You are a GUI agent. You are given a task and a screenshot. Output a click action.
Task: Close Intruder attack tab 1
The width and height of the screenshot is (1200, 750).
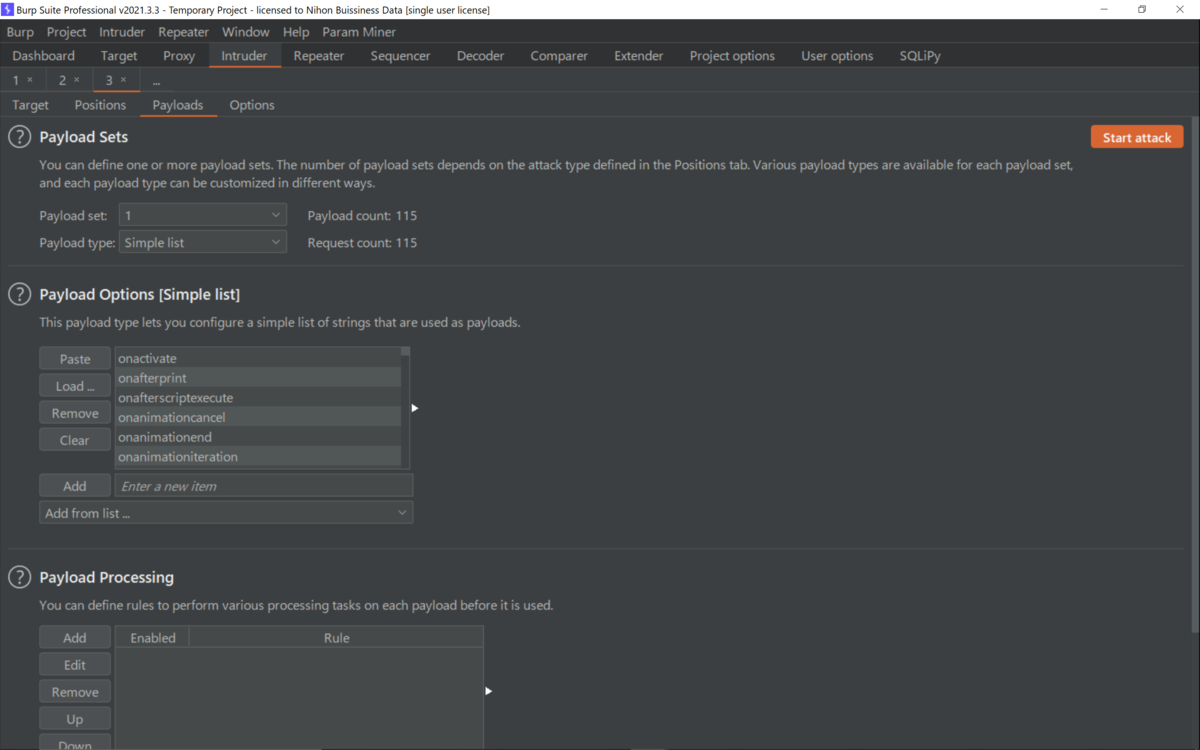[30, 80]
